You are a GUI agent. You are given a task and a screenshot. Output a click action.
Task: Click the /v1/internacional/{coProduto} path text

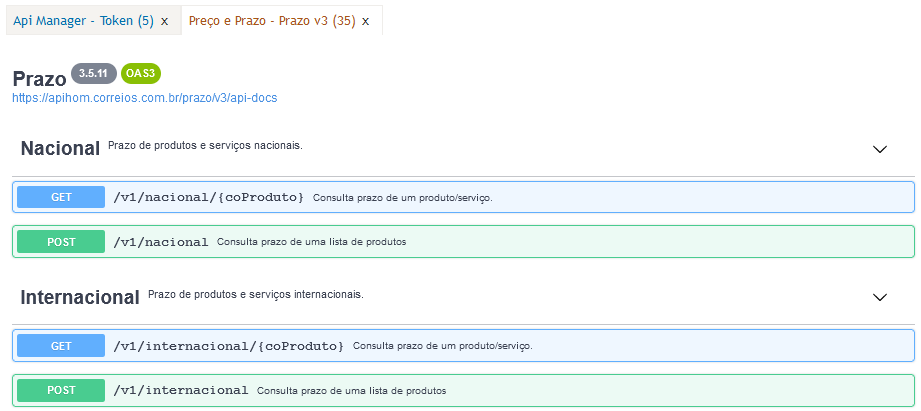228,346
